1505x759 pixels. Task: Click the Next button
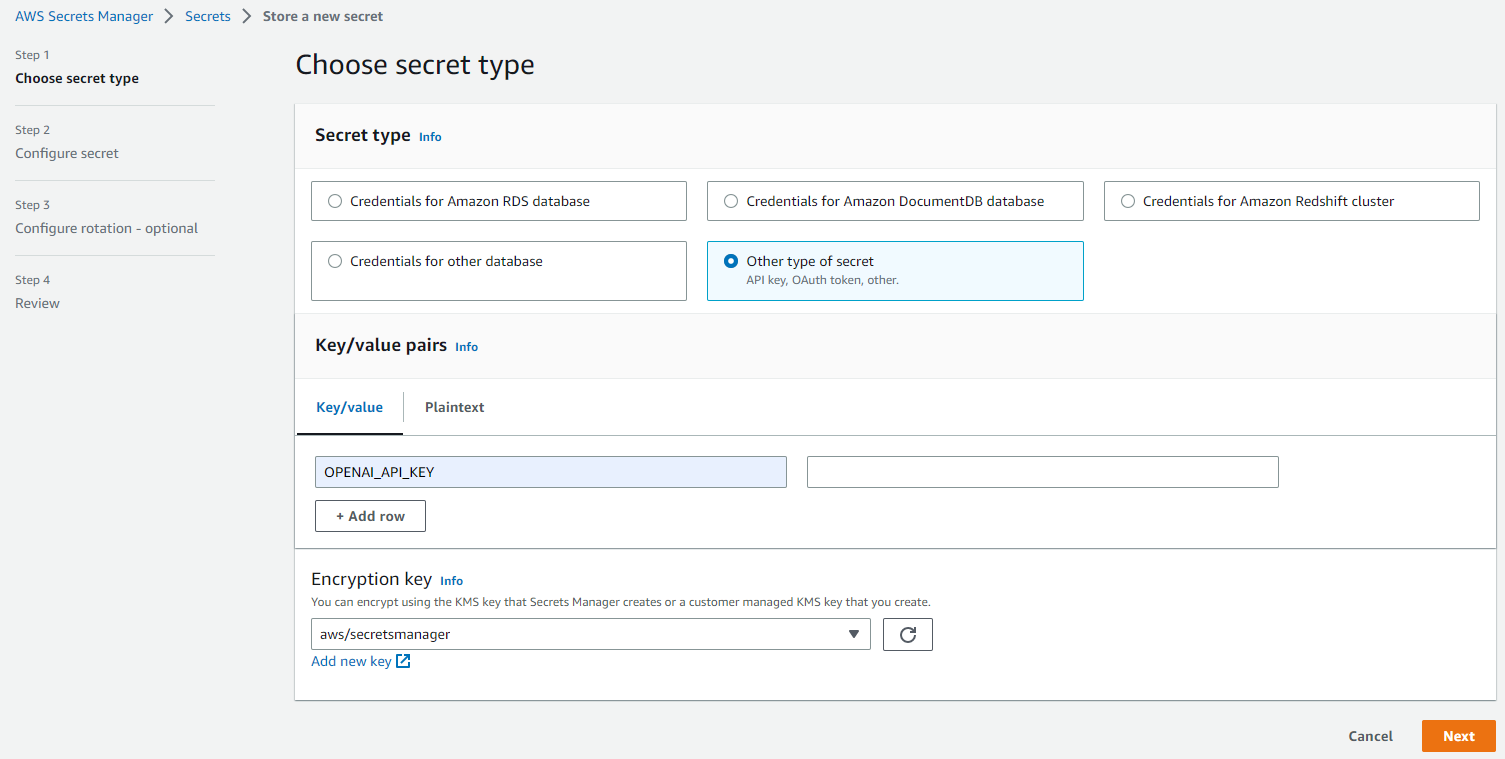[1458, 736]
